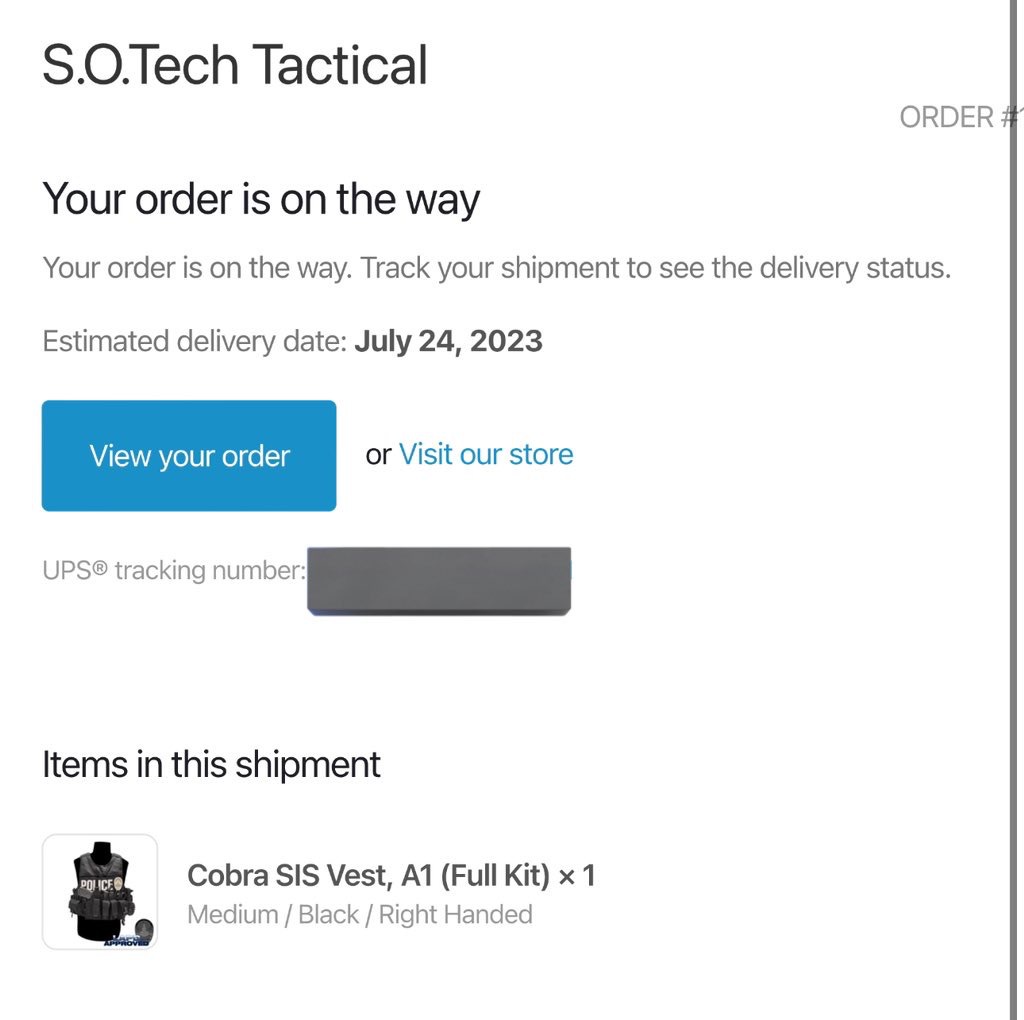Click the APPROVED badge on product image
The image size is (1024, 1020).
pyautogui.click(x=127, y=941)
